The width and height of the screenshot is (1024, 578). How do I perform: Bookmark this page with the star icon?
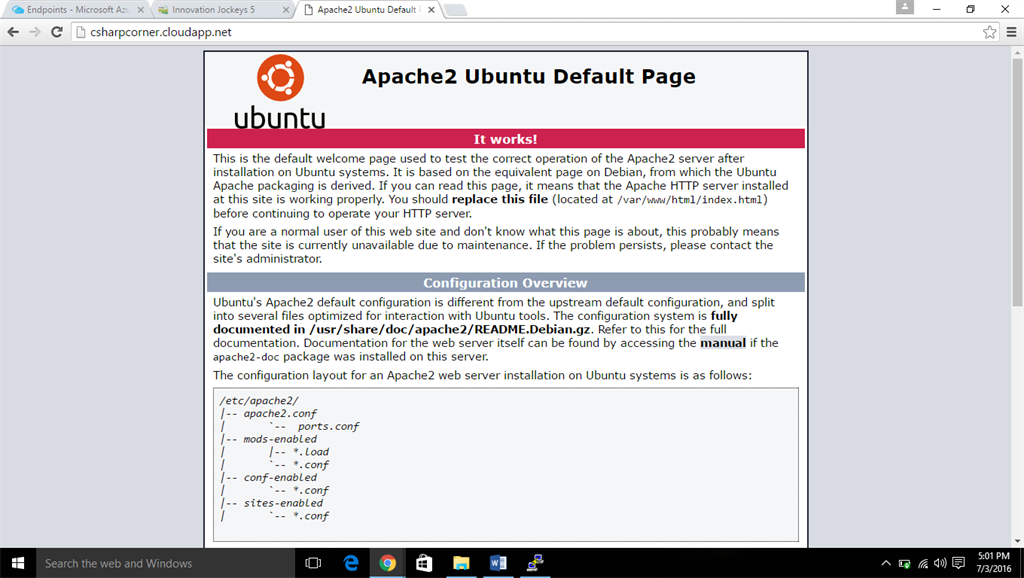[989, 32]
